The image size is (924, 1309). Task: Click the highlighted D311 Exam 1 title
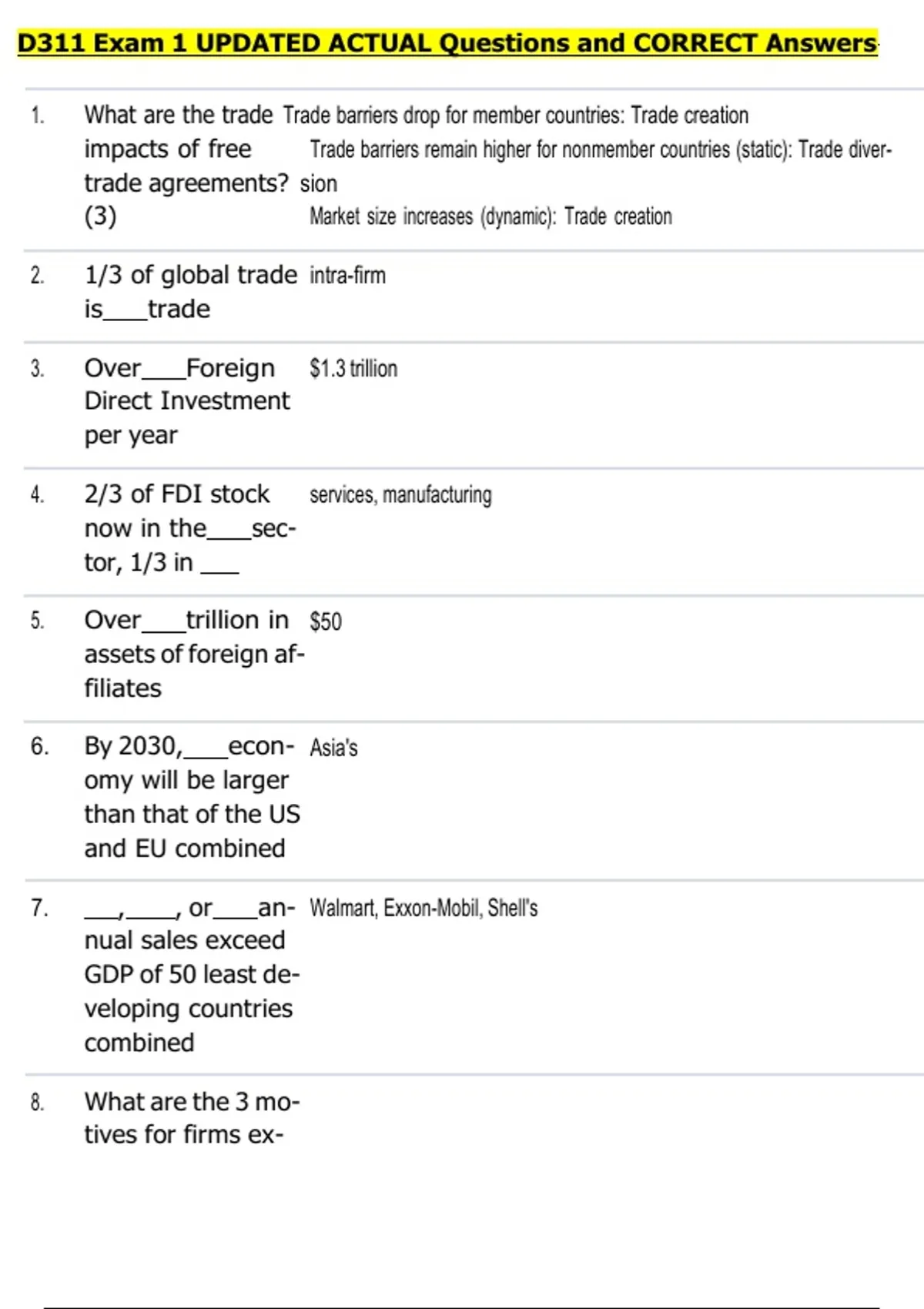click(x=447, y=43)
